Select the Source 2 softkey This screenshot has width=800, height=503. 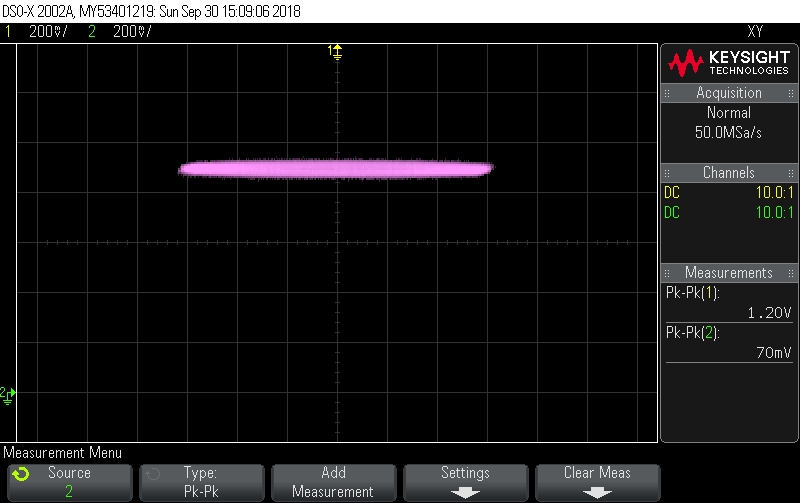point(69,482)
